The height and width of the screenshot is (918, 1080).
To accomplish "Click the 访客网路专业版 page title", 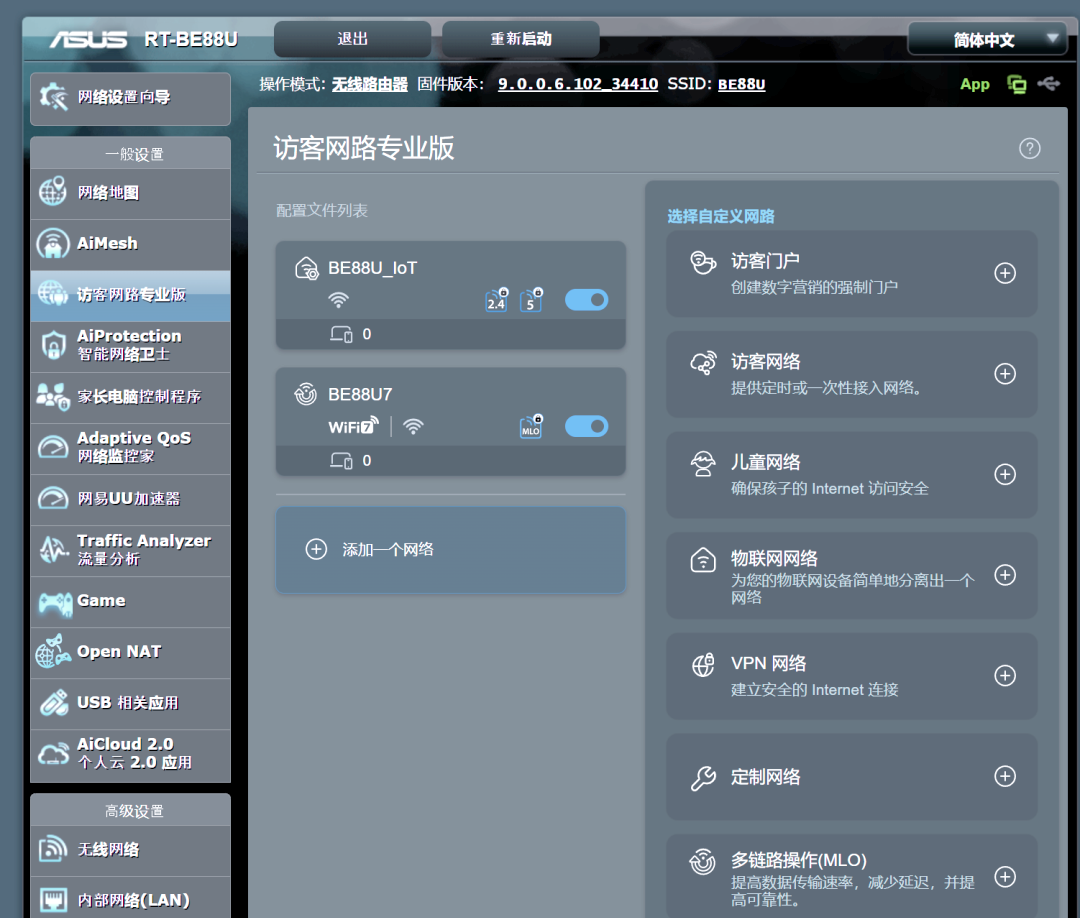I will pyautogui.click(x=364, y=148).
